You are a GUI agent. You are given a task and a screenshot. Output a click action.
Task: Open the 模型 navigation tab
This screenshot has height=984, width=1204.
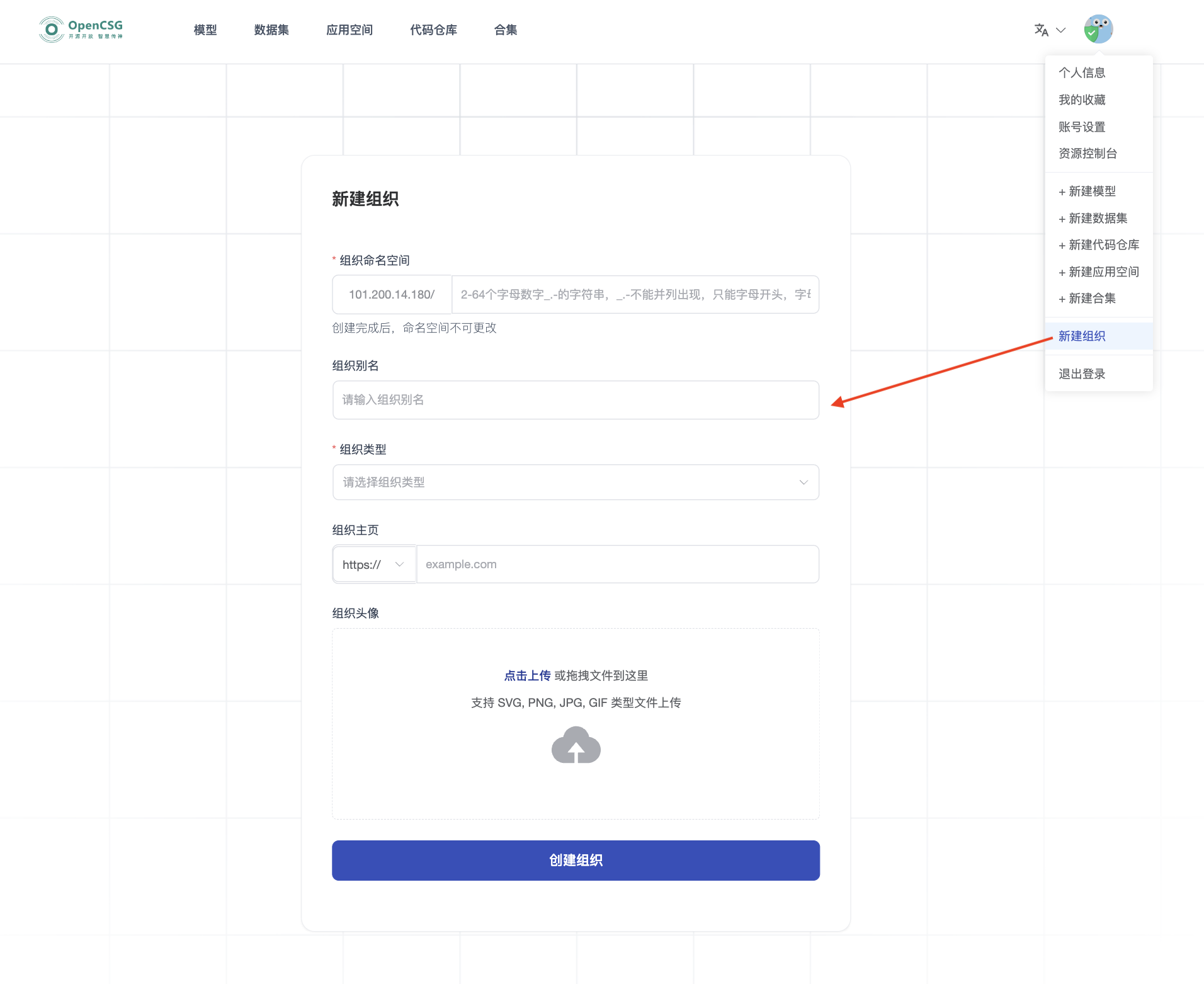[205, 30]
